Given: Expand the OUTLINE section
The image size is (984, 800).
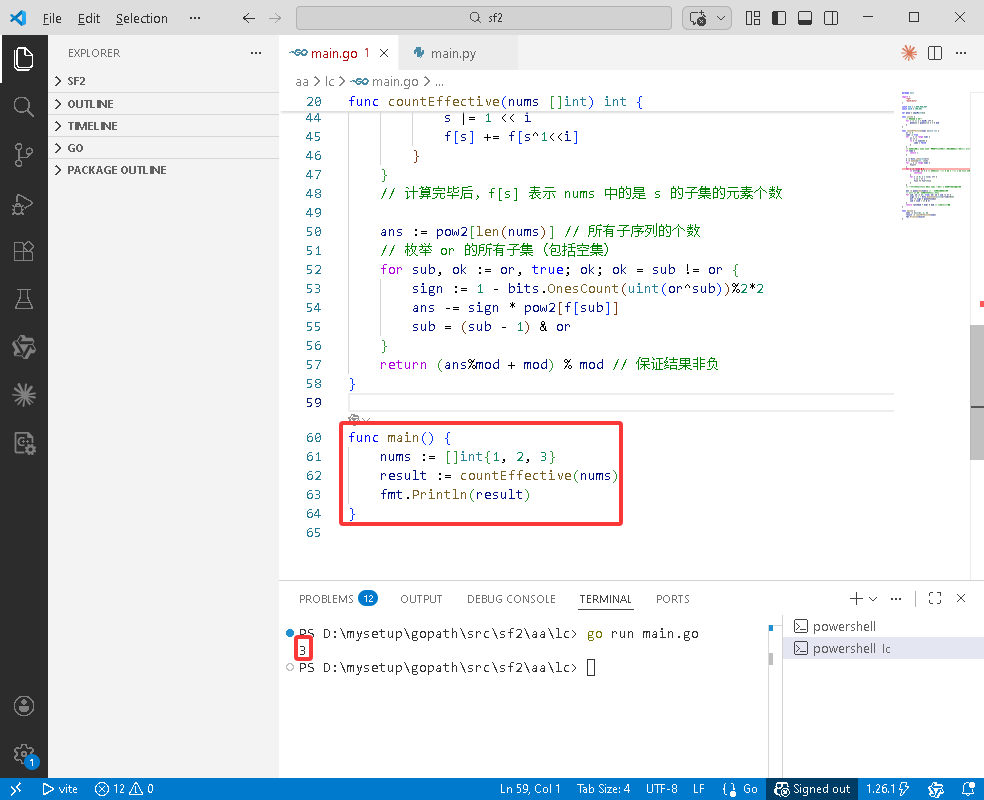Looking at the screenshot, I should pyautogui.click(x=164, y=104).
